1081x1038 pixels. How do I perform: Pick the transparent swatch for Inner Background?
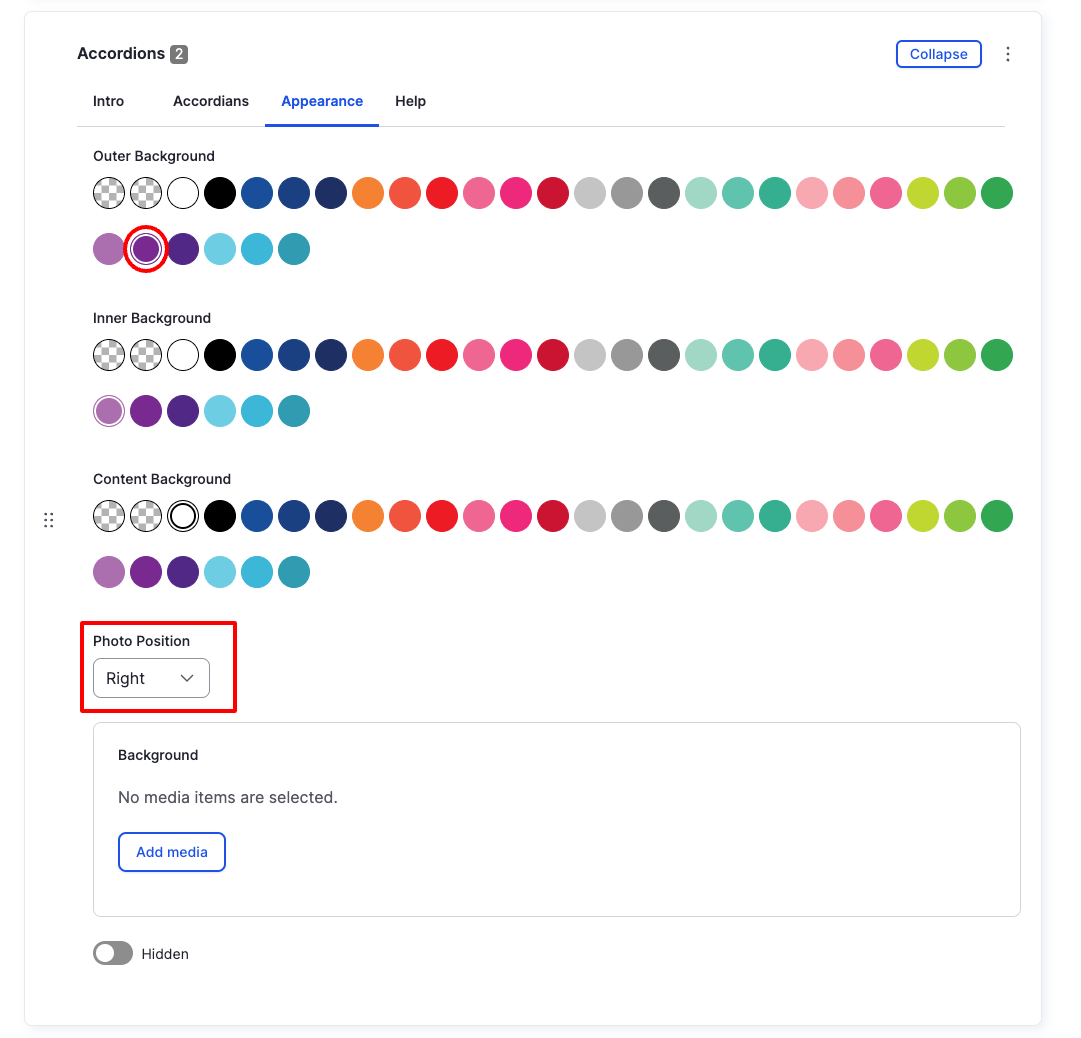click(x=109, y=354)
